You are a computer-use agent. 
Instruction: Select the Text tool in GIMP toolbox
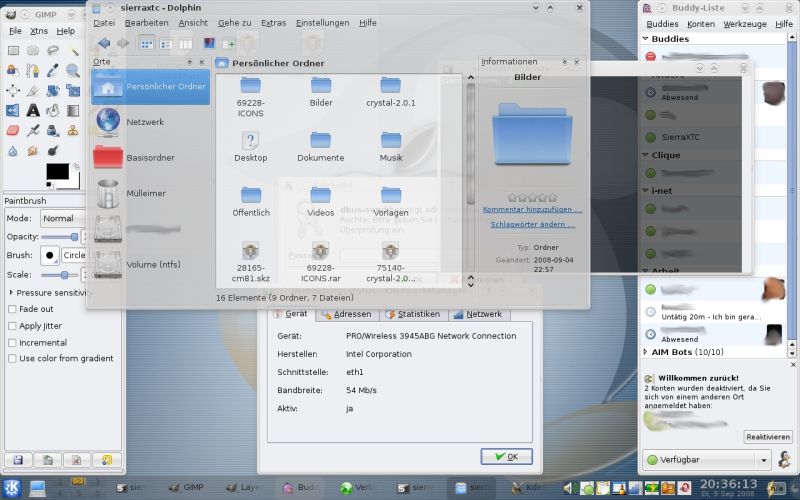tap(33, 110)
